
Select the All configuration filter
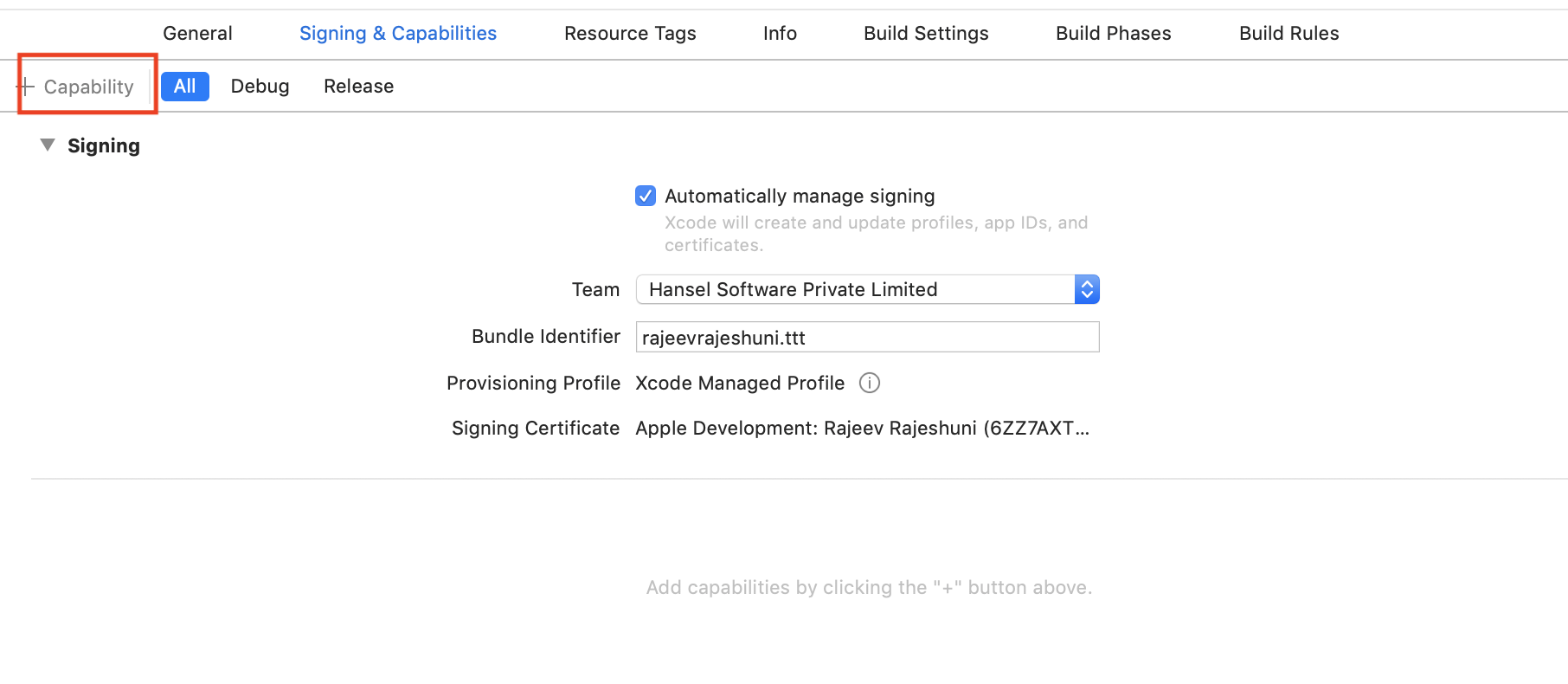tap(185, 86)
